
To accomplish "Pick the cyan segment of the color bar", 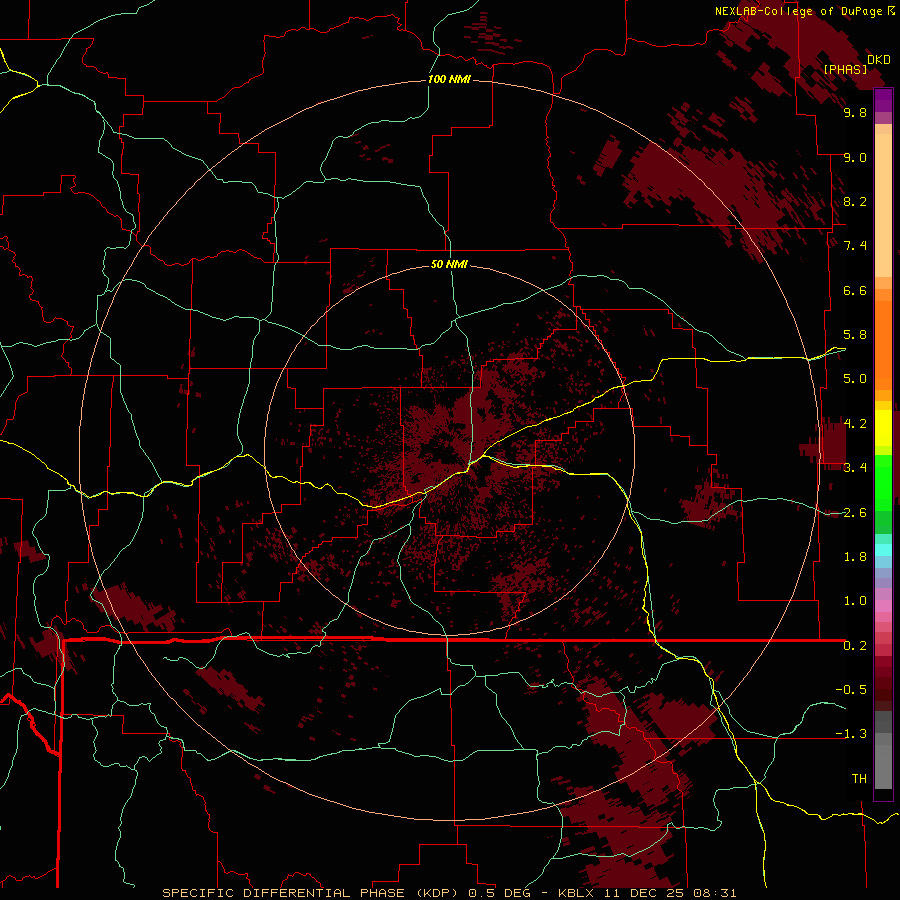I will (x=883, y=550).
